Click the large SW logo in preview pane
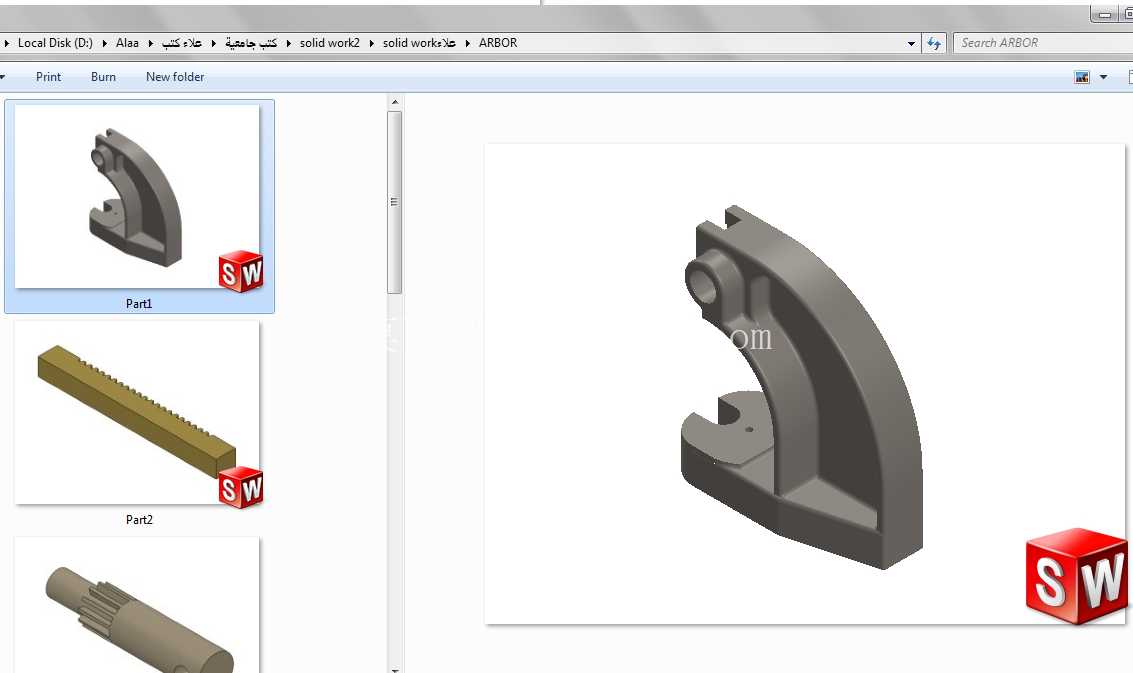Screen dimensions: 1133x673 (1077, 576)
